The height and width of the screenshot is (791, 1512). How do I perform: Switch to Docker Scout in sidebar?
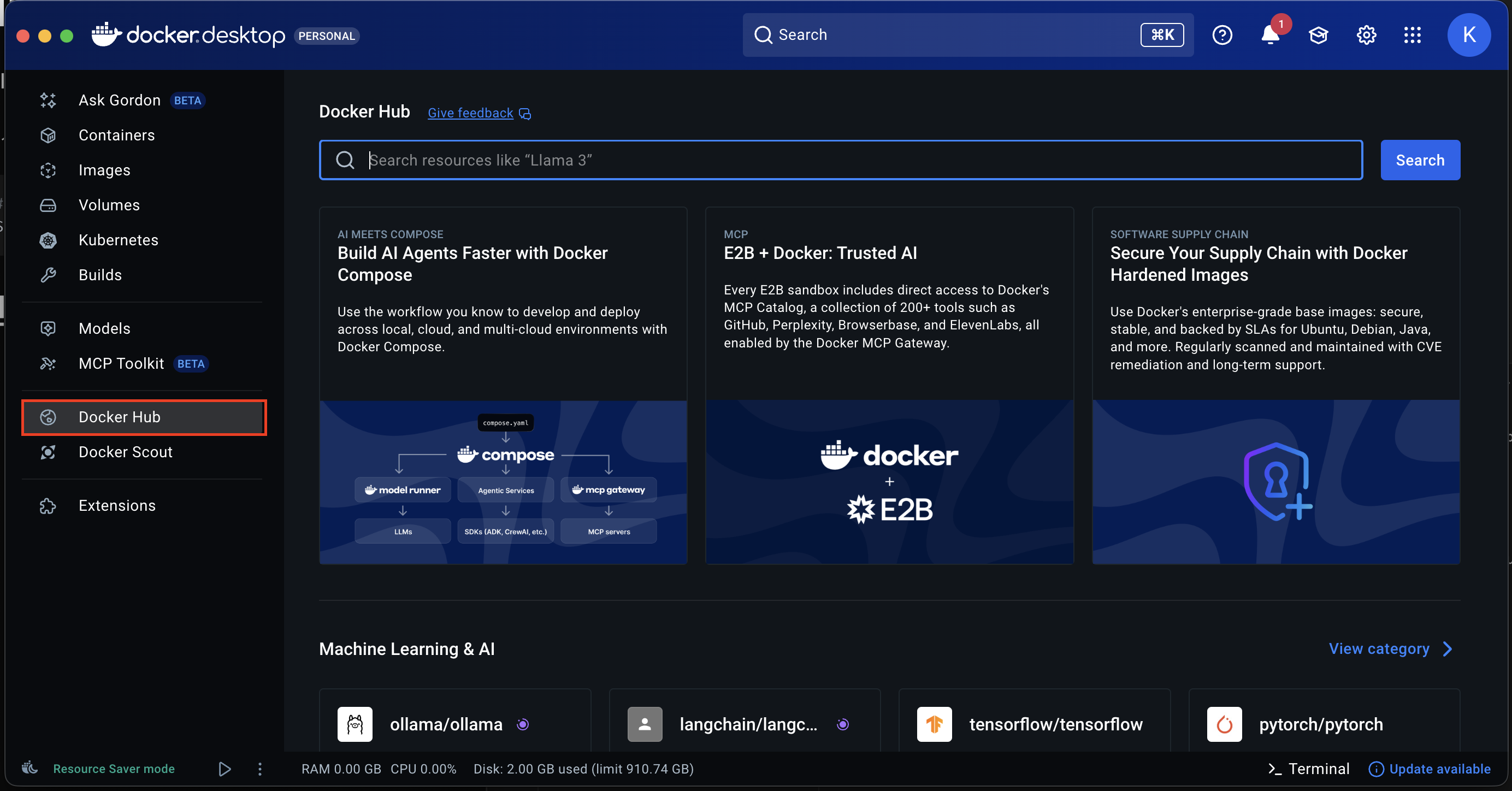[x=125, y=452]
